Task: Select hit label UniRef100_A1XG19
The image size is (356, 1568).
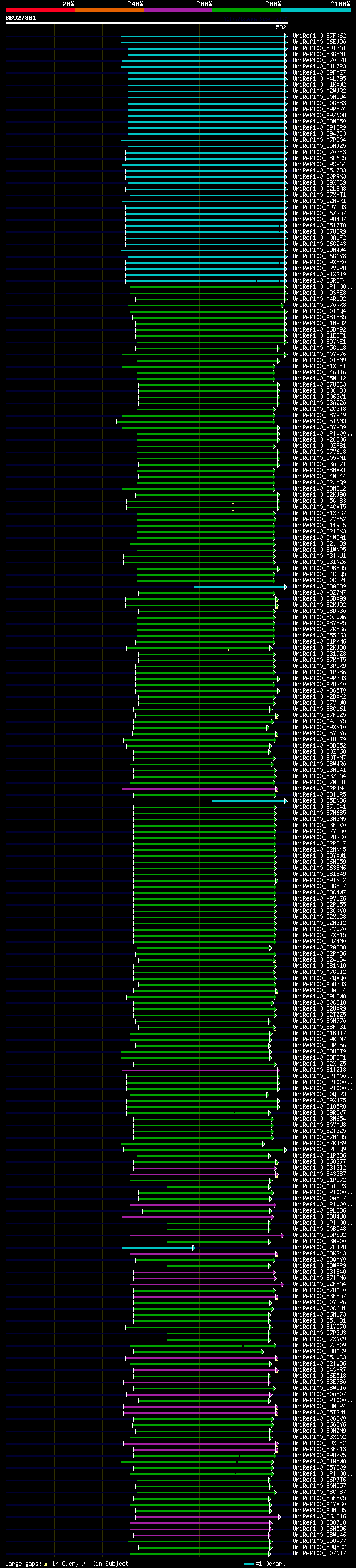Action: click(319, 275)
